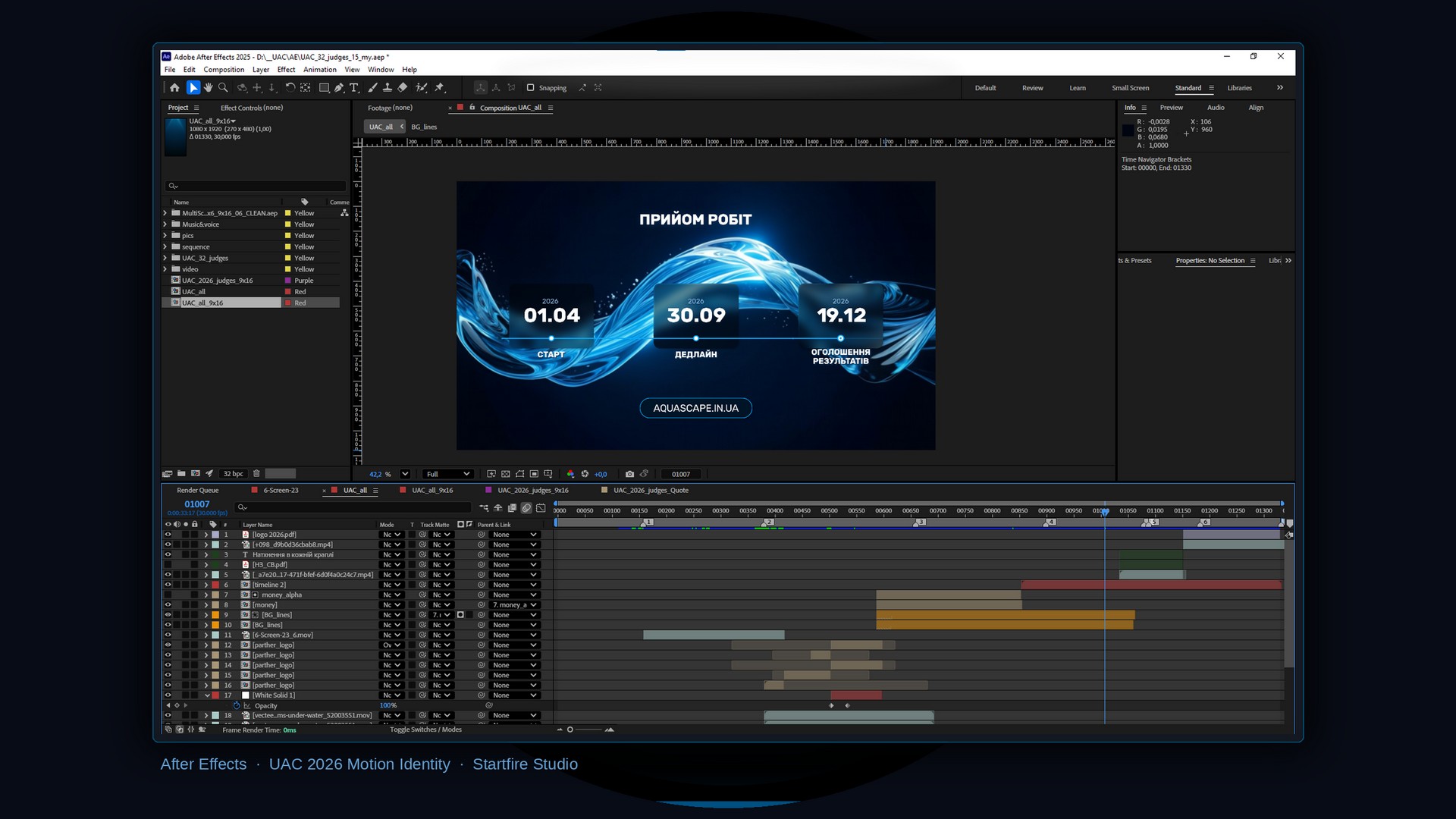Hide the timeline 2 layer

168,585
